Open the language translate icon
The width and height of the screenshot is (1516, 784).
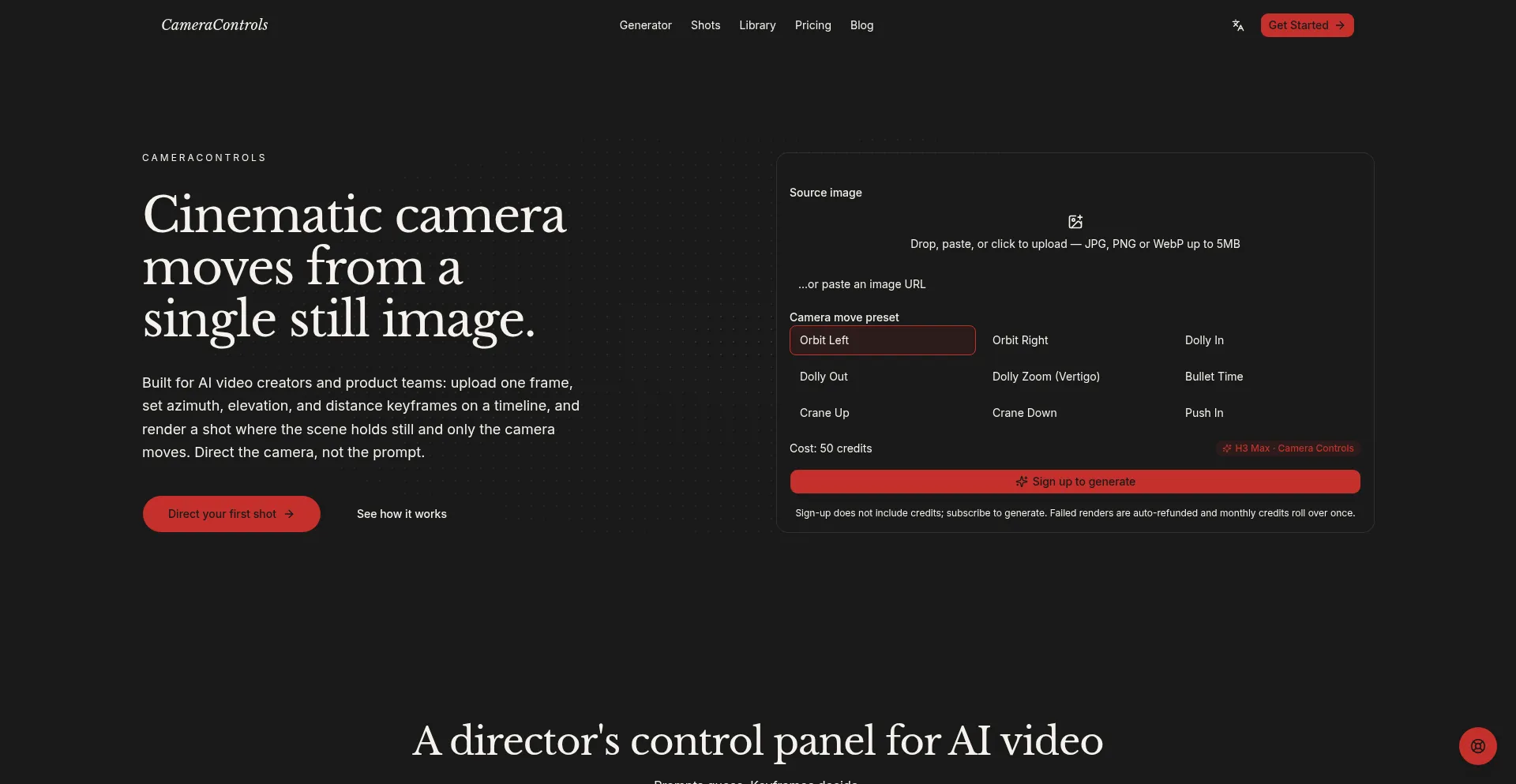pos(1238,25)
